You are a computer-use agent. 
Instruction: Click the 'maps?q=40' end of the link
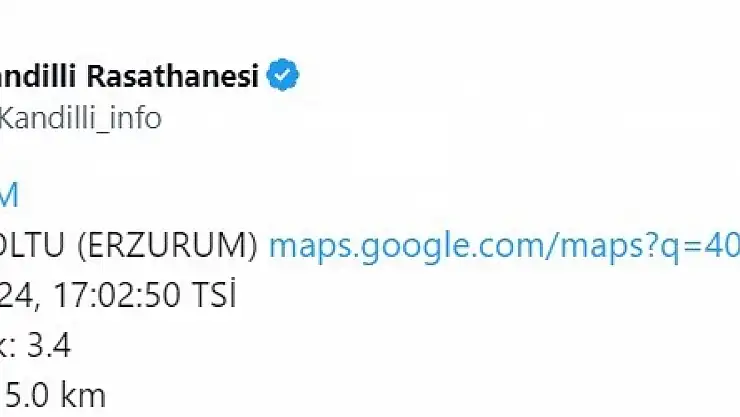click(650, 246)
